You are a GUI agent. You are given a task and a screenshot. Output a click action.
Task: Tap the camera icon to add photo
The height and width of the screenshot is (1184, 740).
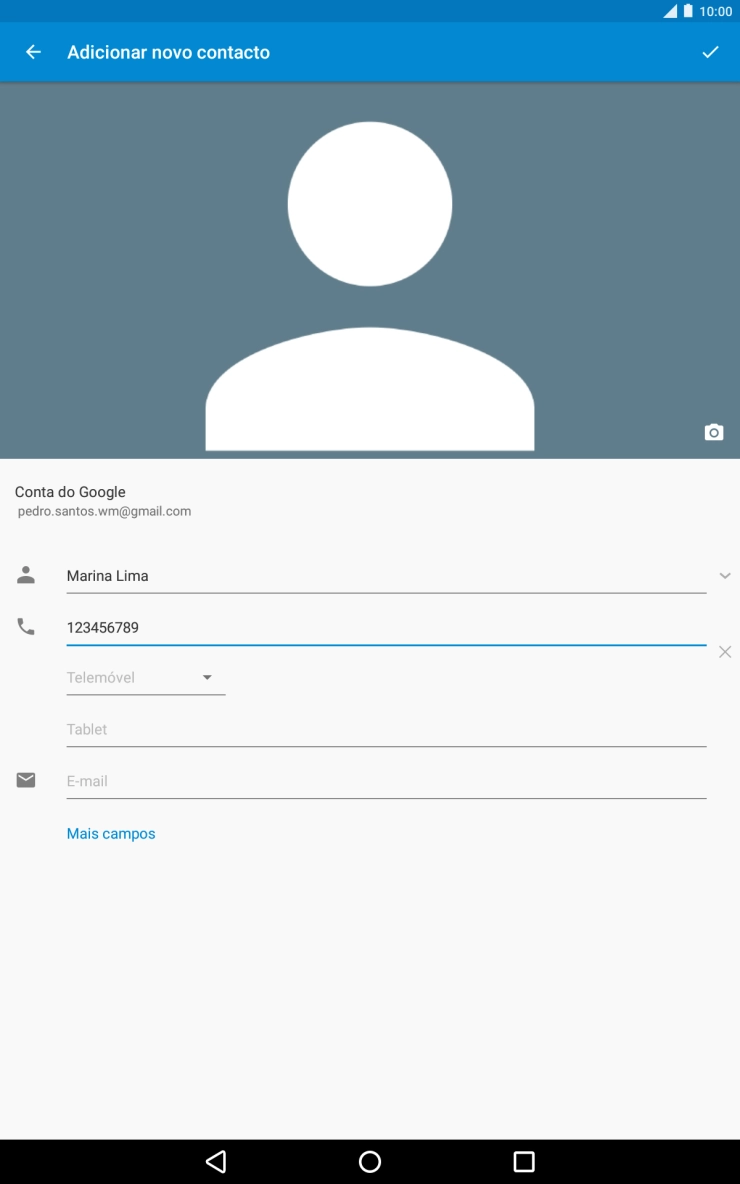pos(714,432)
